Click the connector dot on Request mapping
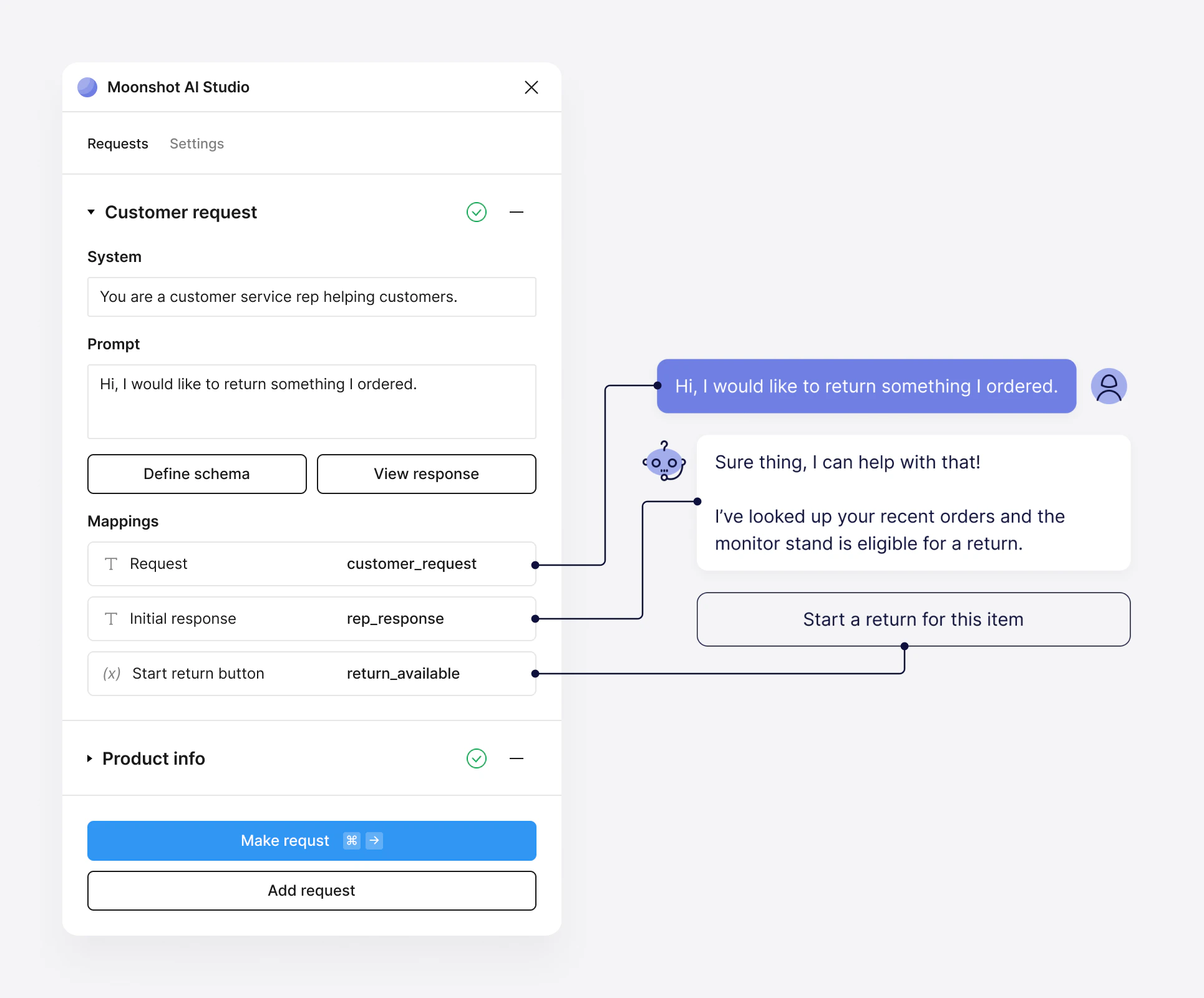 tap(535, 565)
